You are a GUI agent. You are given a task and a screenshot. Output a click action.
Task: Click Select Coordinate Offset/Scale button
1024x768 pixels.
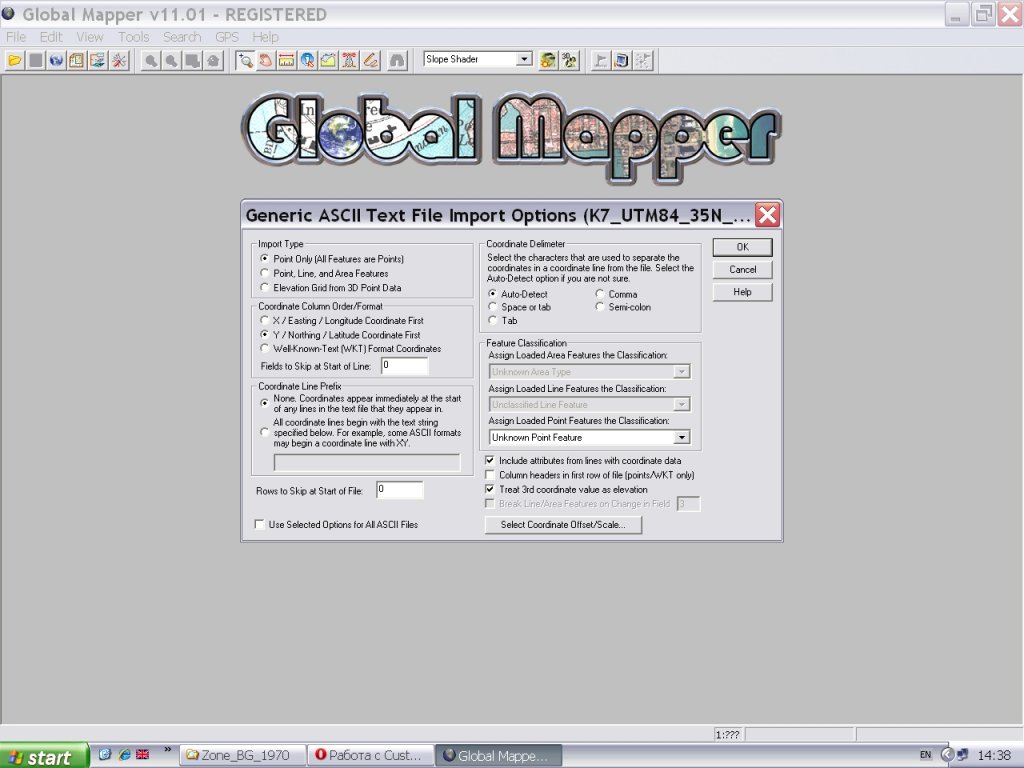tap(563, 525)
